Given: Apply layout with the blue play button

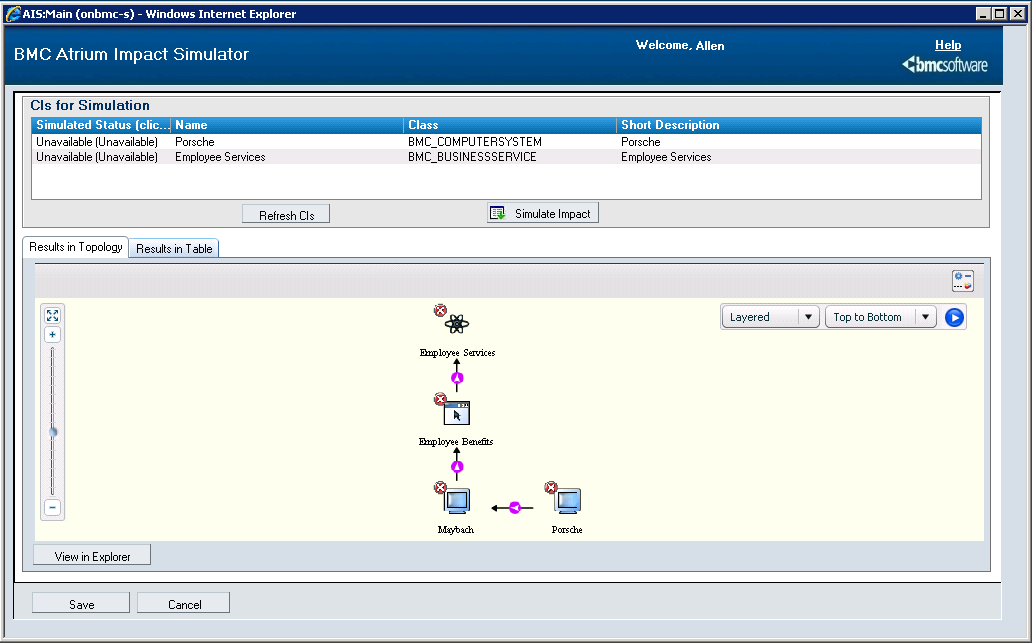Looking at the screenshot, I should [x=954, y=317].
